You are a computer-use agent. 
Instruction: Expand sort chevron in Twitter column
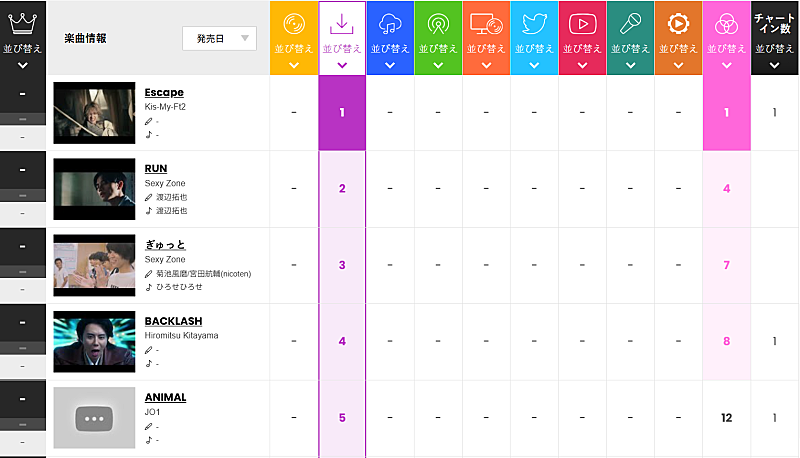pos(534,65)
